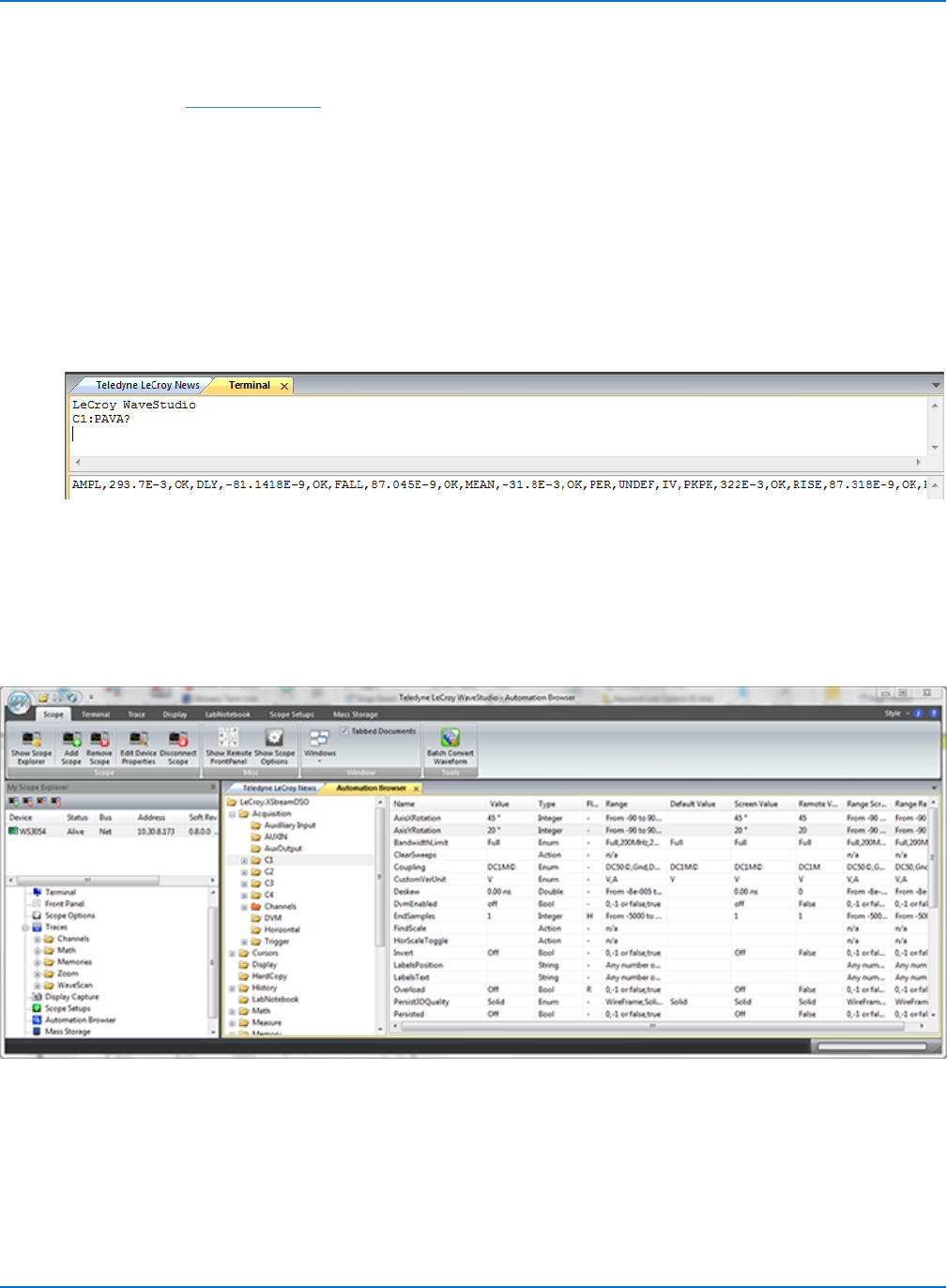Switch to the Trace ribbon tab

pyautogui.click(x=136, y=714)
